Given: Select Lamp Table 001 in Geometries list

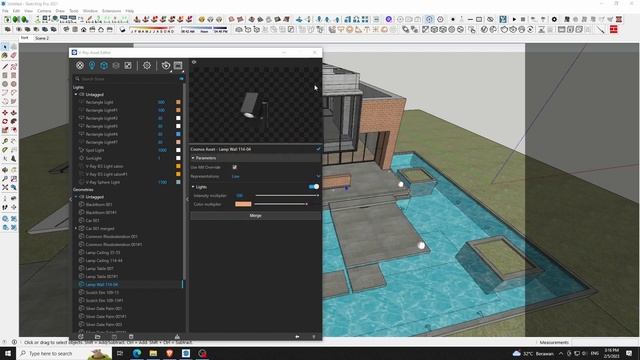Looking at the screenshot, I should (x=100, y=269).
